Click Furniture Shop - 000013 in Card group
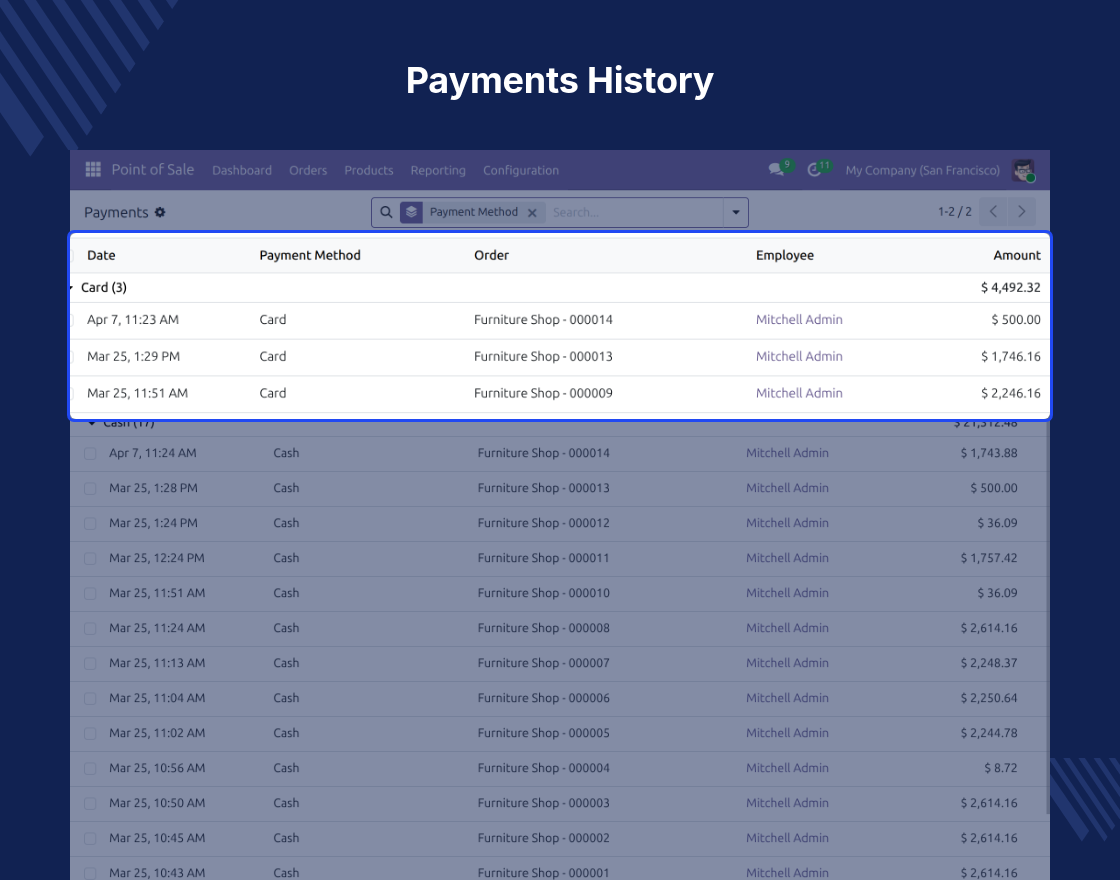Viewport: 1120px width, 880px height. point(544,356)
